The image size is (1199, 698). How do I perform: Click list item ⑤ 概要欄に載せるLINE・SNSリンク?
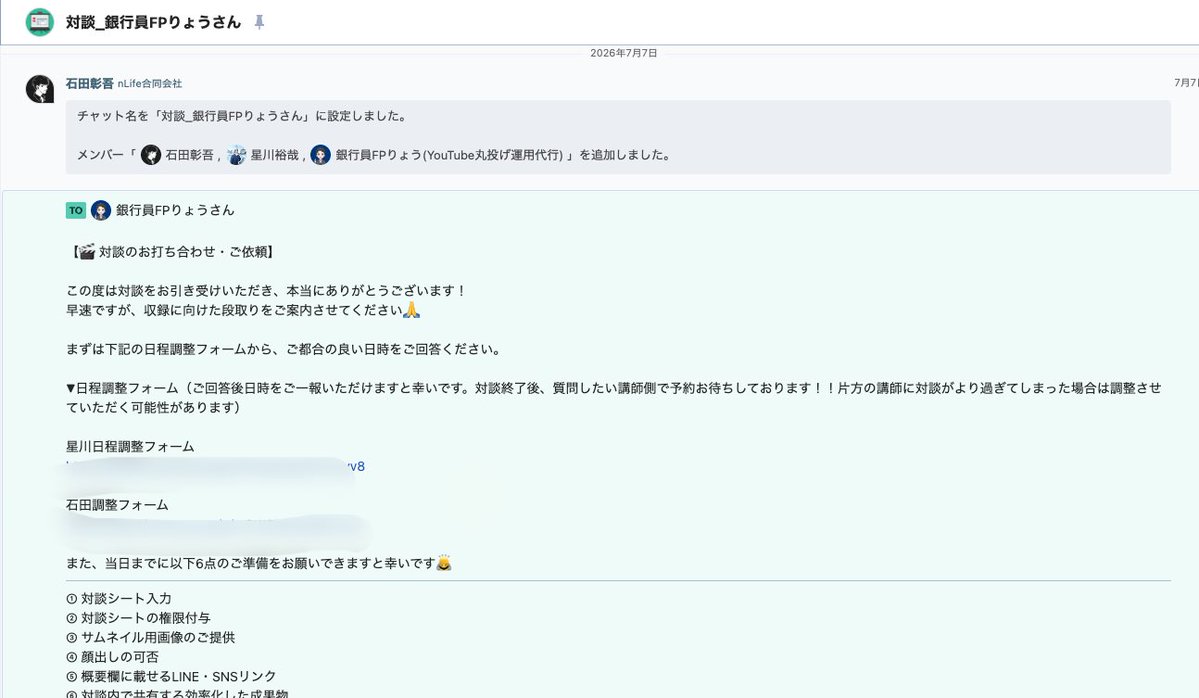pyautogui.click(x=171, y=677)
